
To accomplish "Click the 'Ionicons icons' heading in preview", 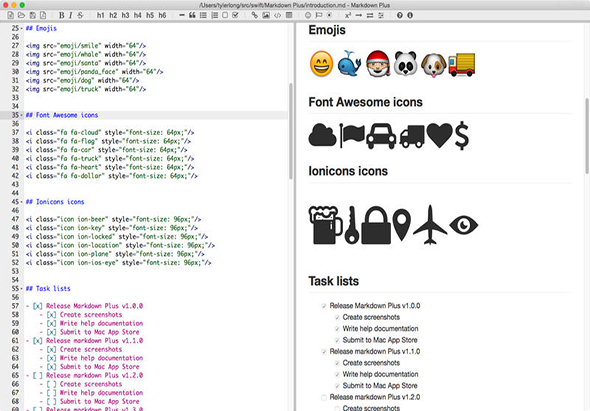I will pos(348,171).
